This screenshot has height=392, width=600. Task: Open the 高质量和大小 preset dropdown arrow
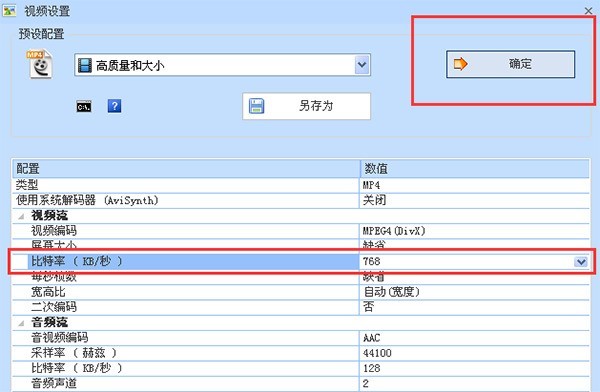coord(362,65)
